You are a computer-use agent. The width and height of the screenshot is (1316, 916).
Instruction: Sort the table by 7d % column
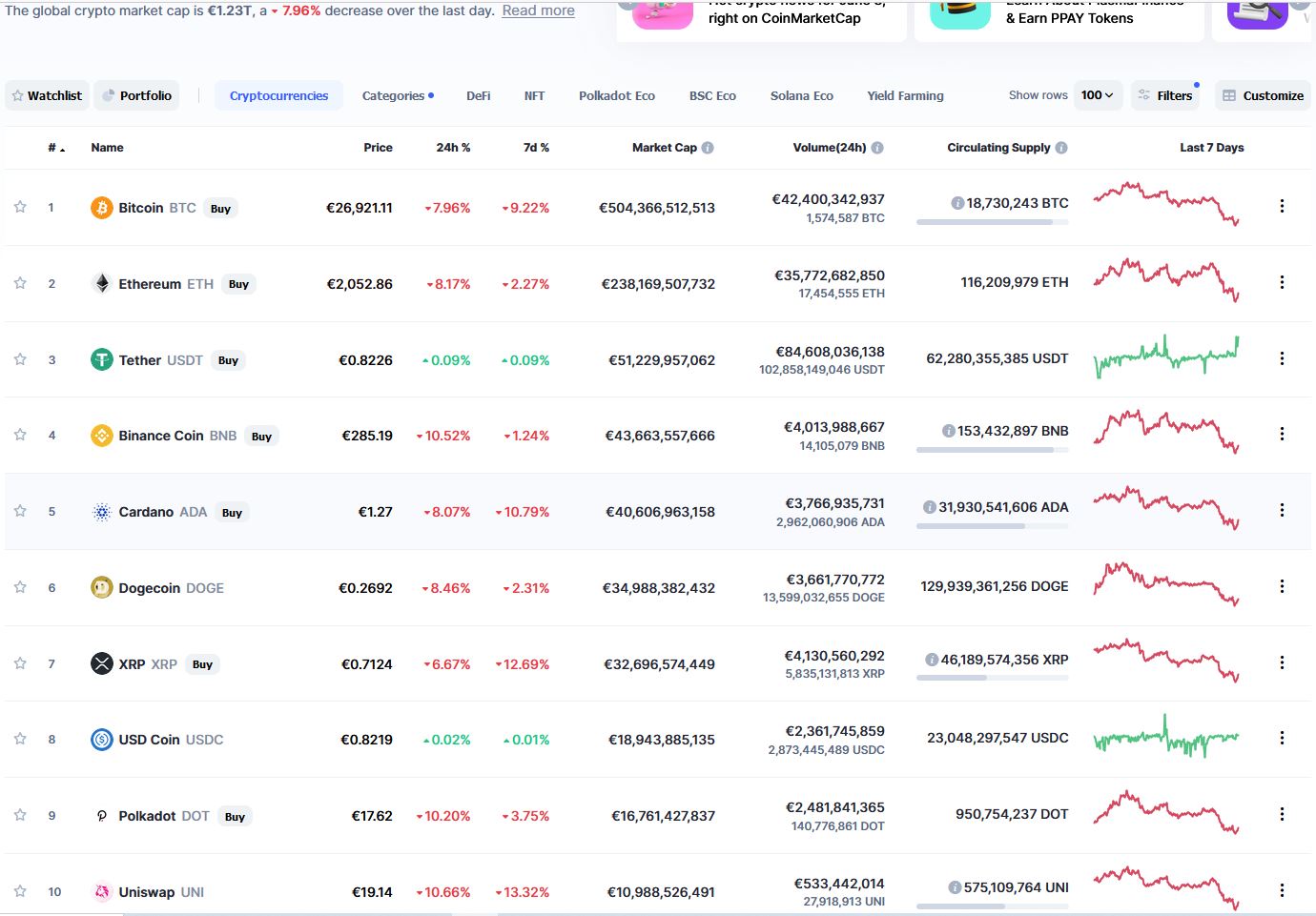tap(536, 148)
